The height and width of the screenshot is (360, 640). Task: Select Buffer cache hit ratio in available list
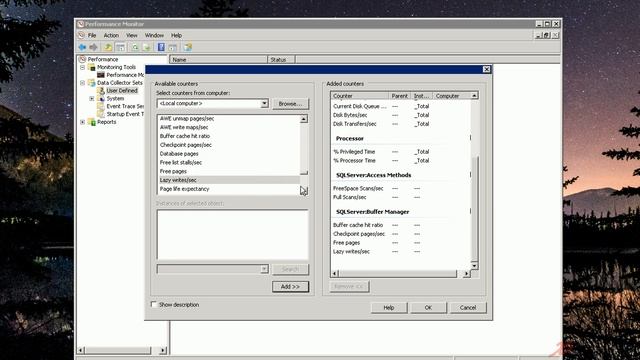click(229, 136)
